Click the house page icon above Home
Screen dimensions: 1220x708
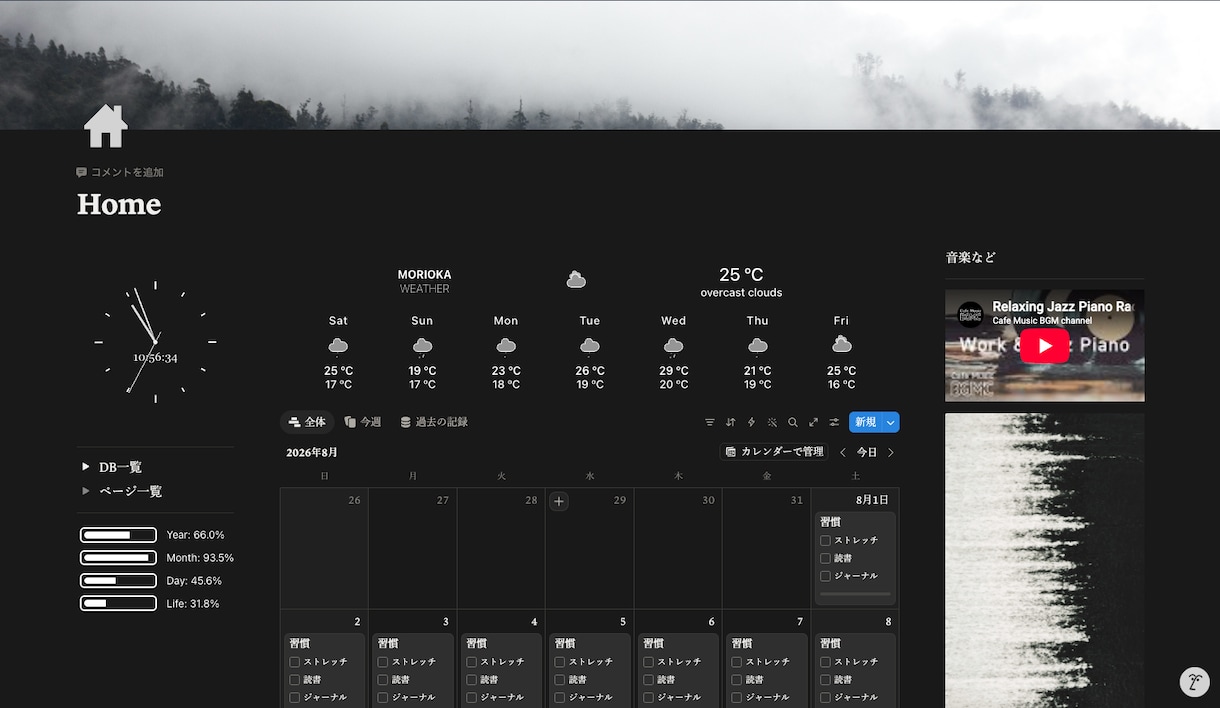(x=106, y=126)
